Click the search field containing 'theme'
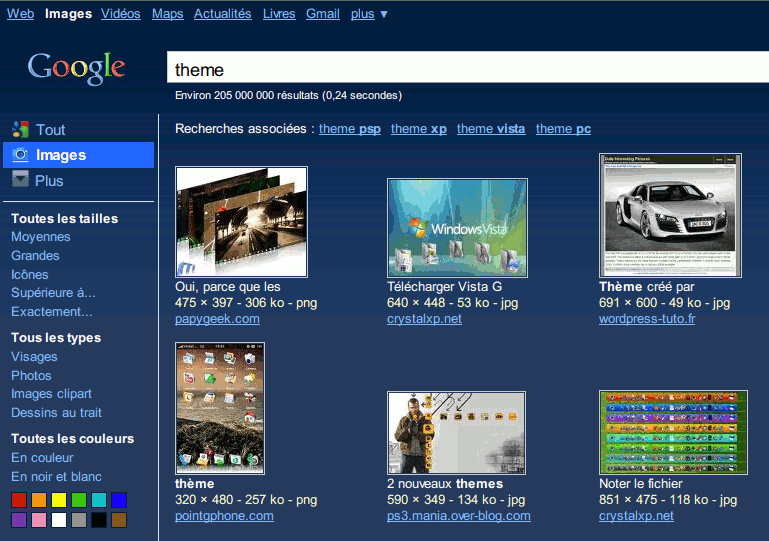The width and height of the screenshot is (769, 541). click(468, 67)
